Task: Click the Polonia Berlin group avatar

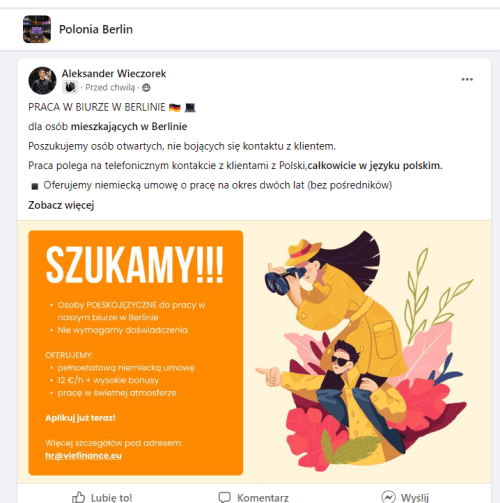Action: pos(37,29)
